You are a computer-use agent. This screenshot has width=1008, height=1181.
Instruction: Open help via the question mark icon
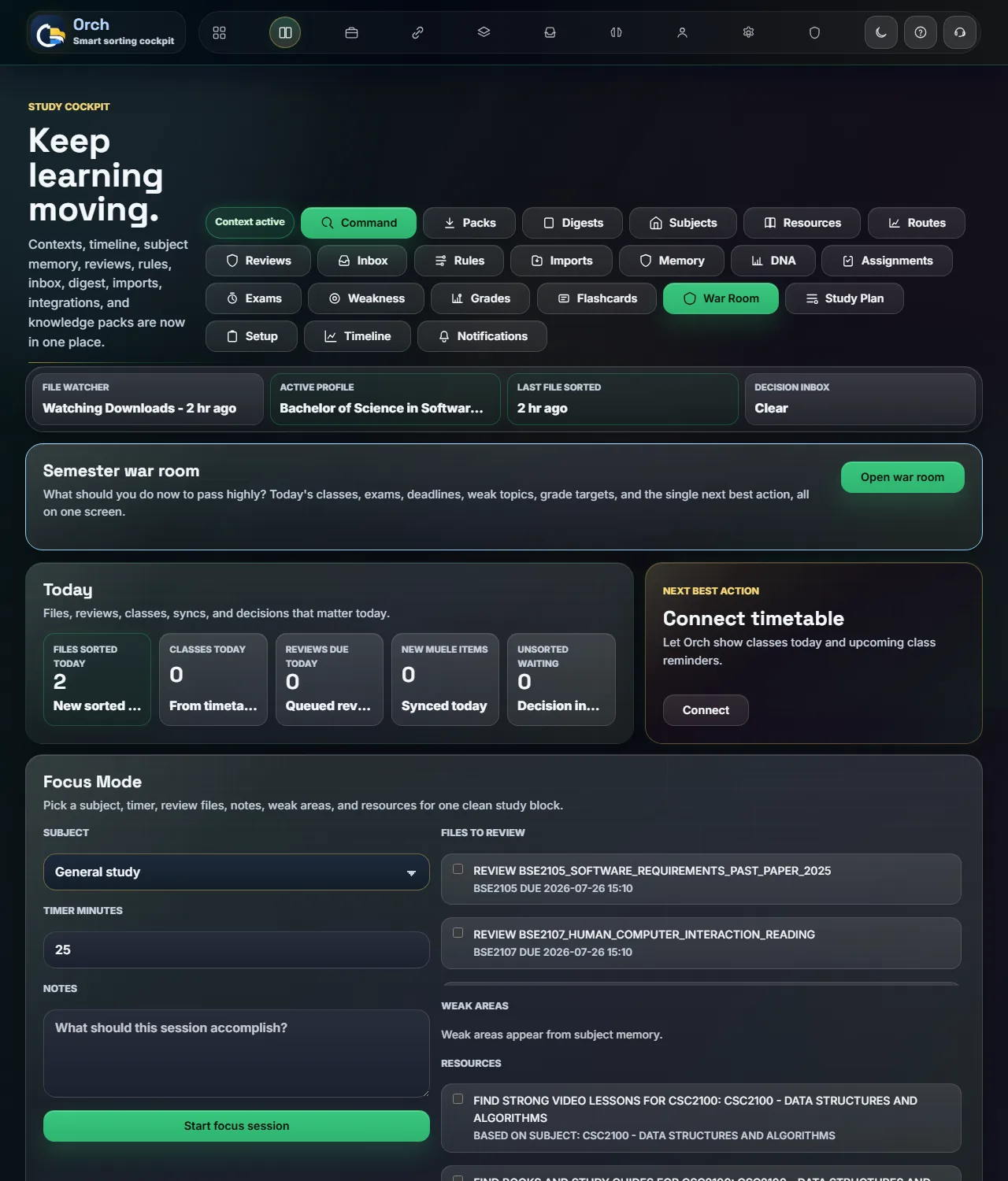click(921, 32)
